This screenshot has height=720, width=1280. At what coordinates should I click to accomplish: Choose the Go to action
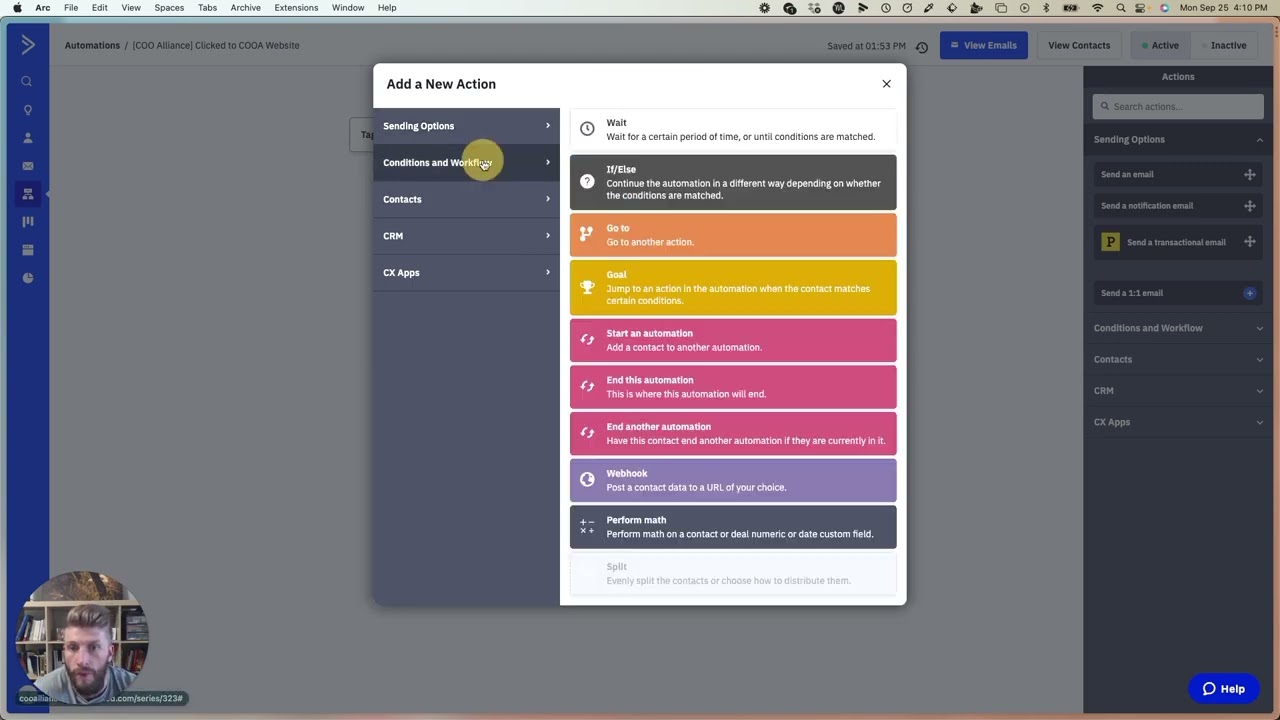[733, 235]
